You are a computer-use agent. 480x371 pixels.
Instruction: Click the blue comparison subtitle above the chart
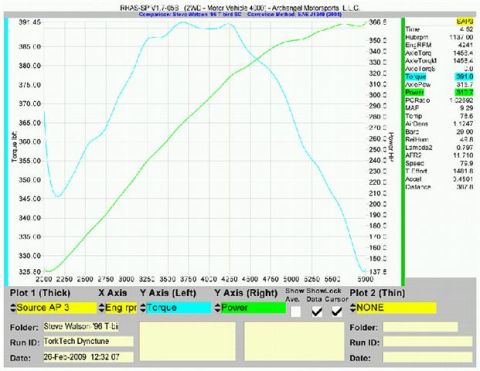tap(240, 14)
